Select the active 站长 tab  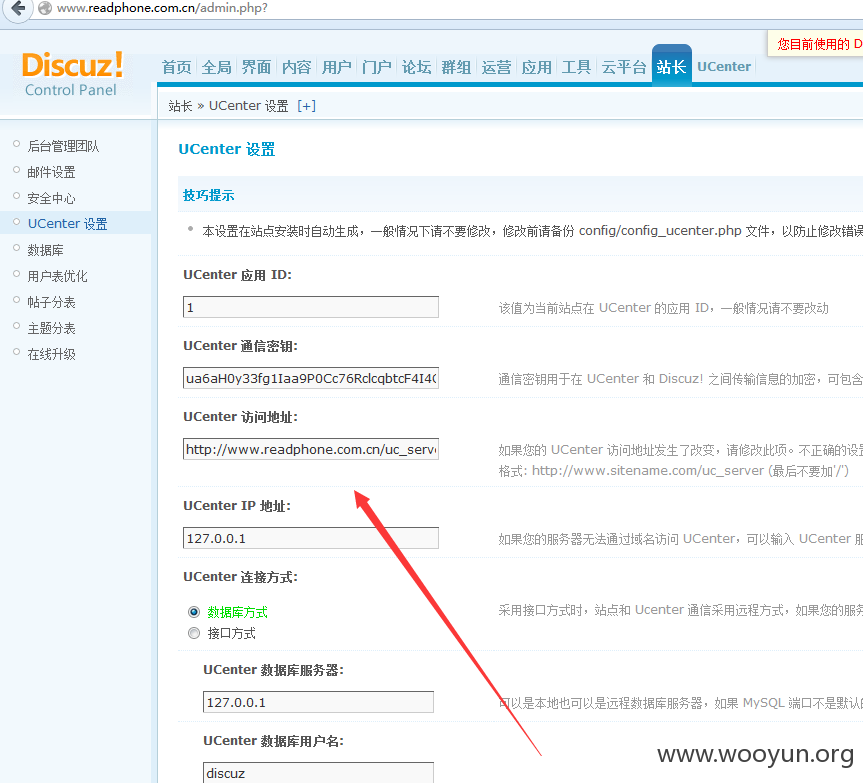point(671,66)
